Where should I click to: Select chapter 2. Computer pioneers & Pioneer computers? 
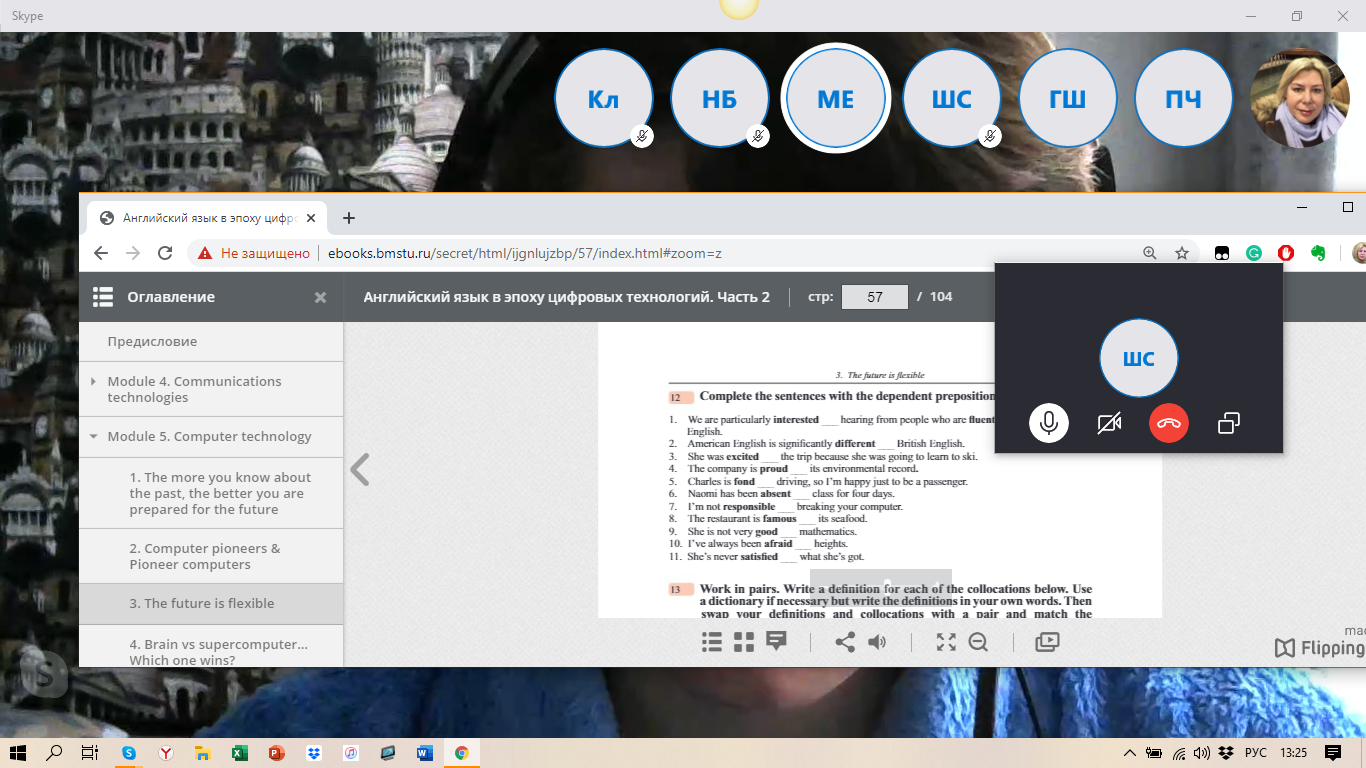(x=205, y=556)
